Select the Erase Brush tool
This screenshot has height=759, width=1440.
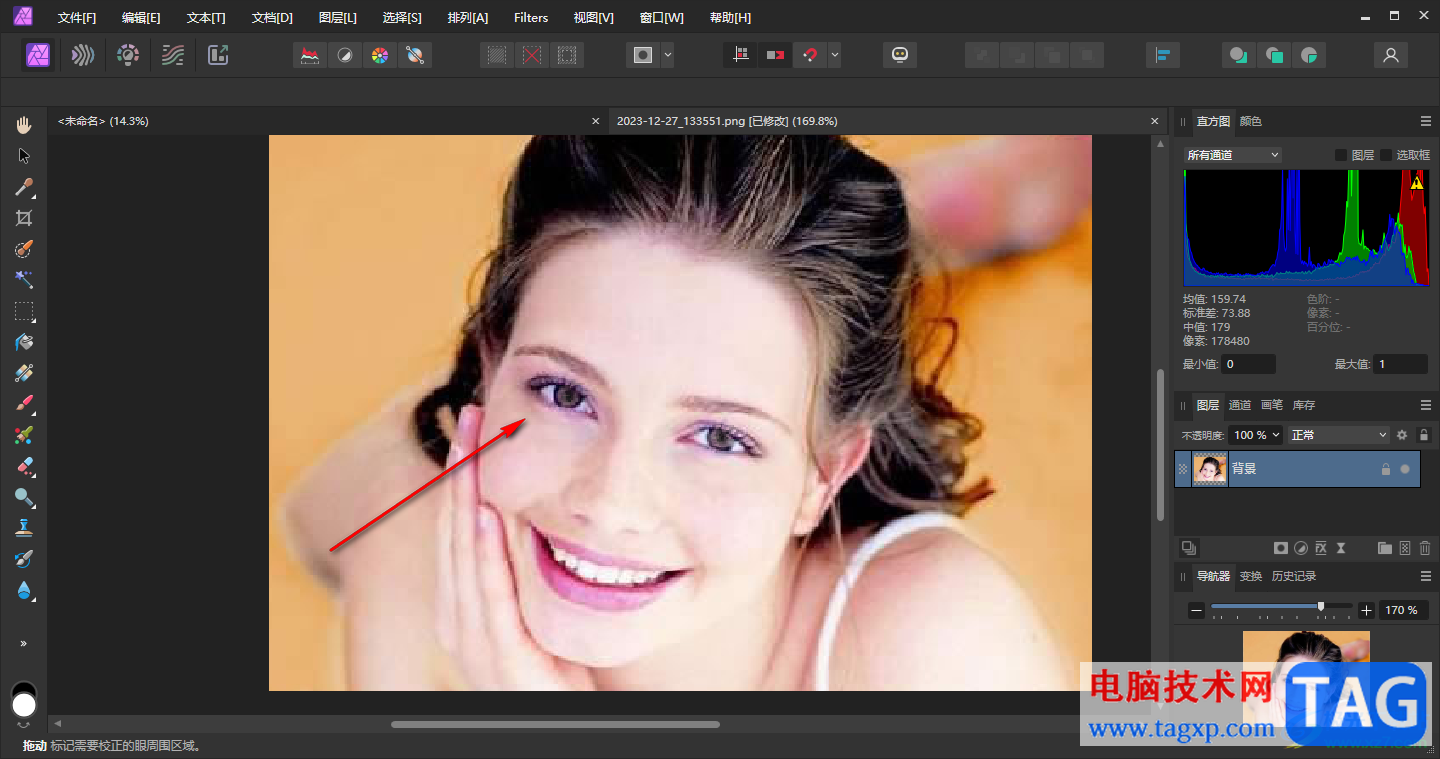click(24, 466)
